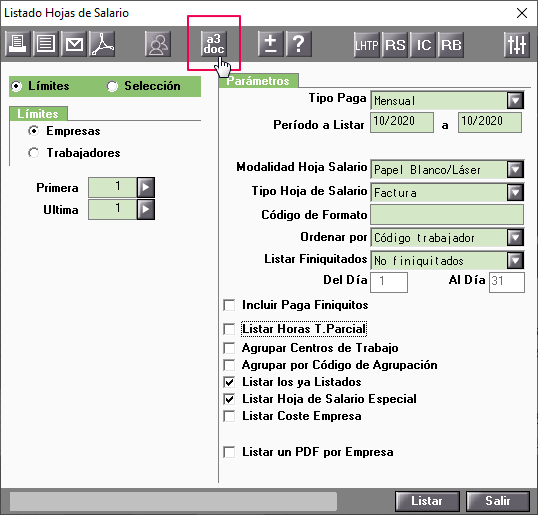Click the Ultima value field
Screen dimensions: 538x515
pyautogui.click(x=113, y=209)
